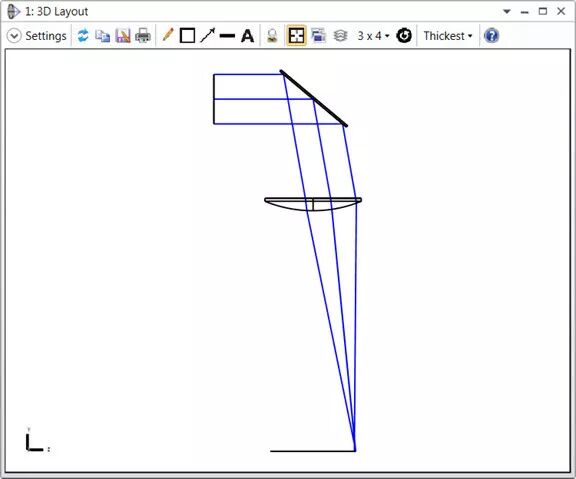Print the 3D Layout
576x479 pixels.
coord(143,36)
